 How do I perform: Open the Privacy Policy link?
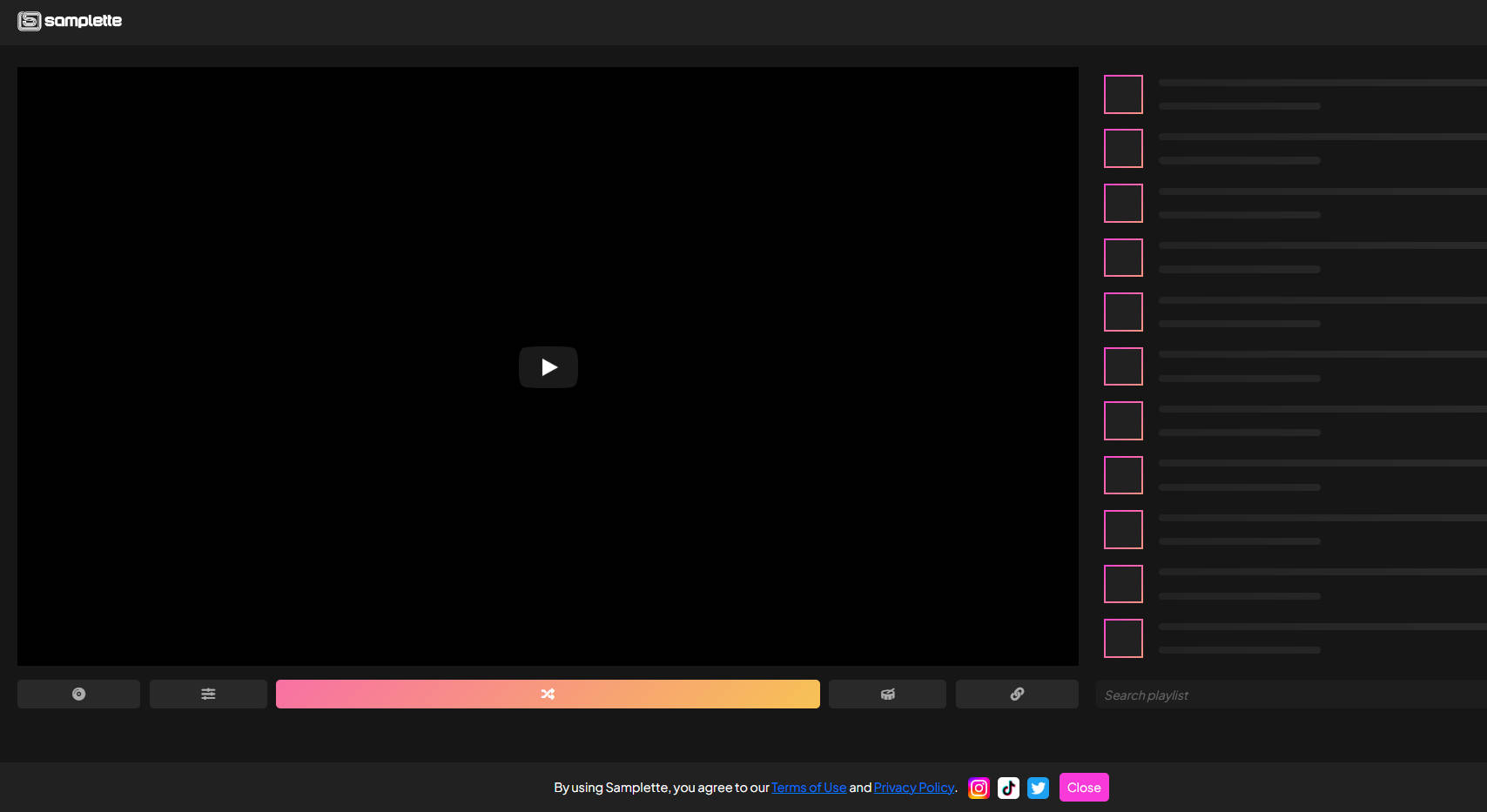914,788
